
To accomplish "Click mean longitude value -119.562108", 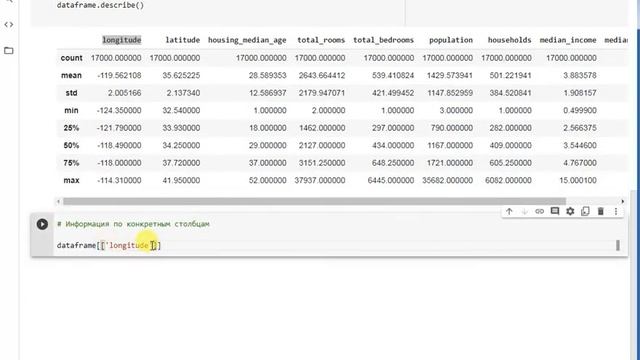I will [119, 76].
